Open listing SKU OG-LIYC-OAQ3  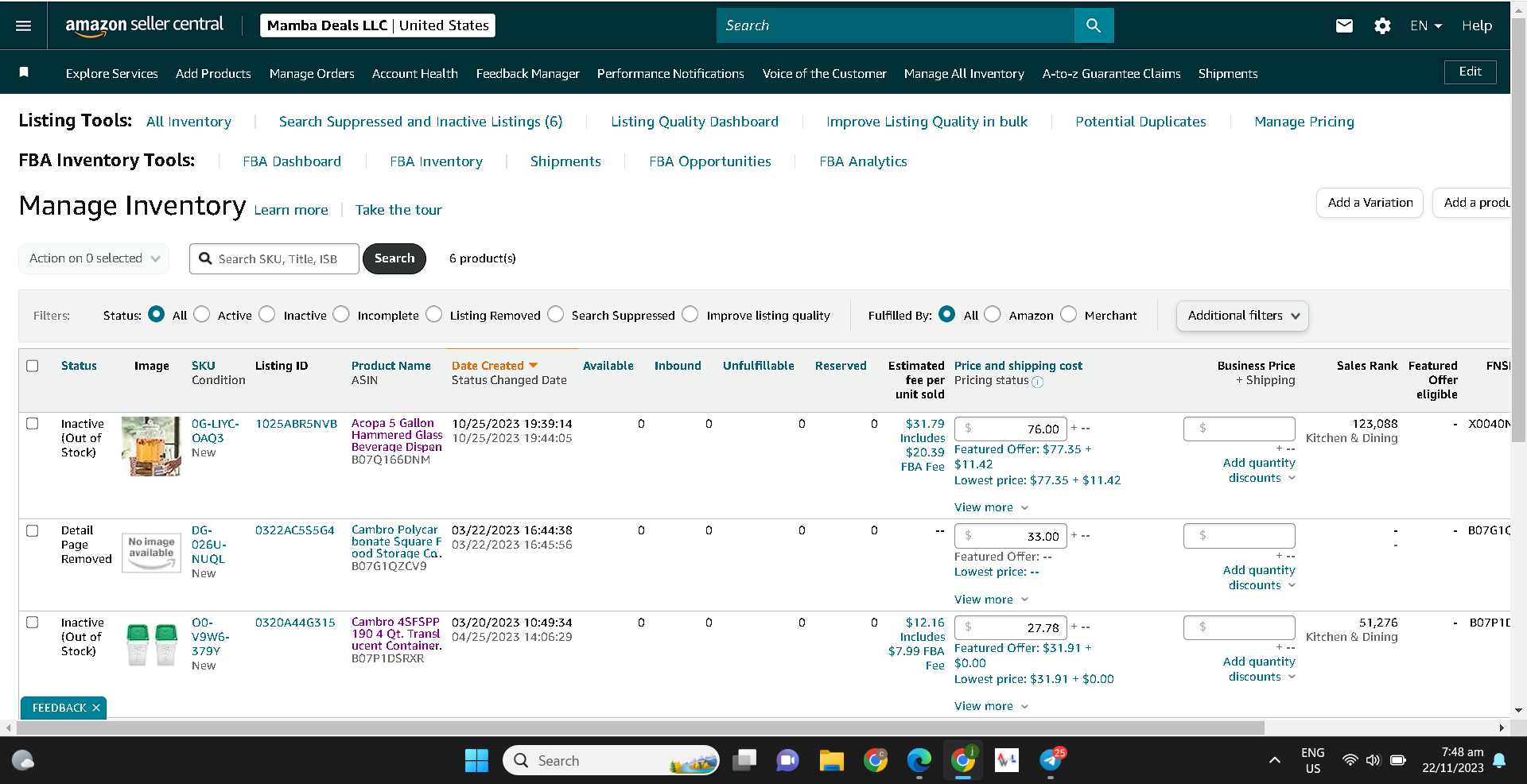(x=215, y=431)
